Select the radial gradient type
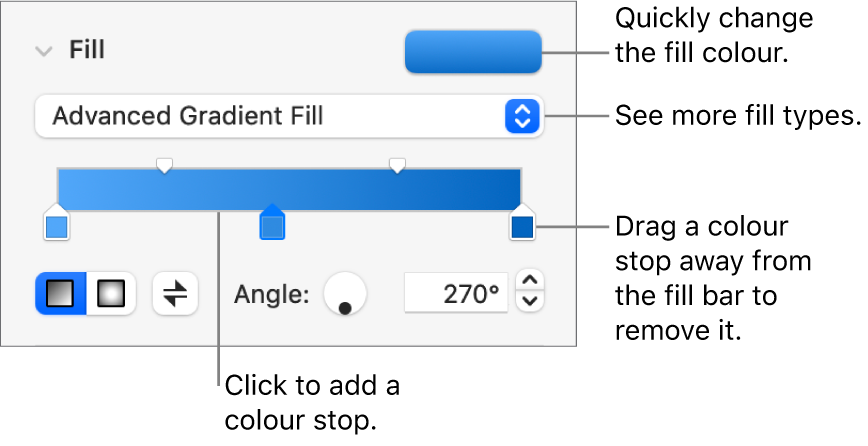 pos(110,295)
